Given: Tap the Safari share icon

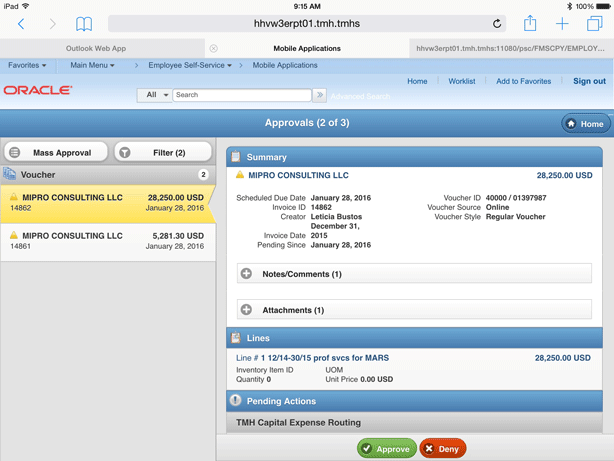Looking at the screenshot, I should pyautogui.click(x=530, y=24).
